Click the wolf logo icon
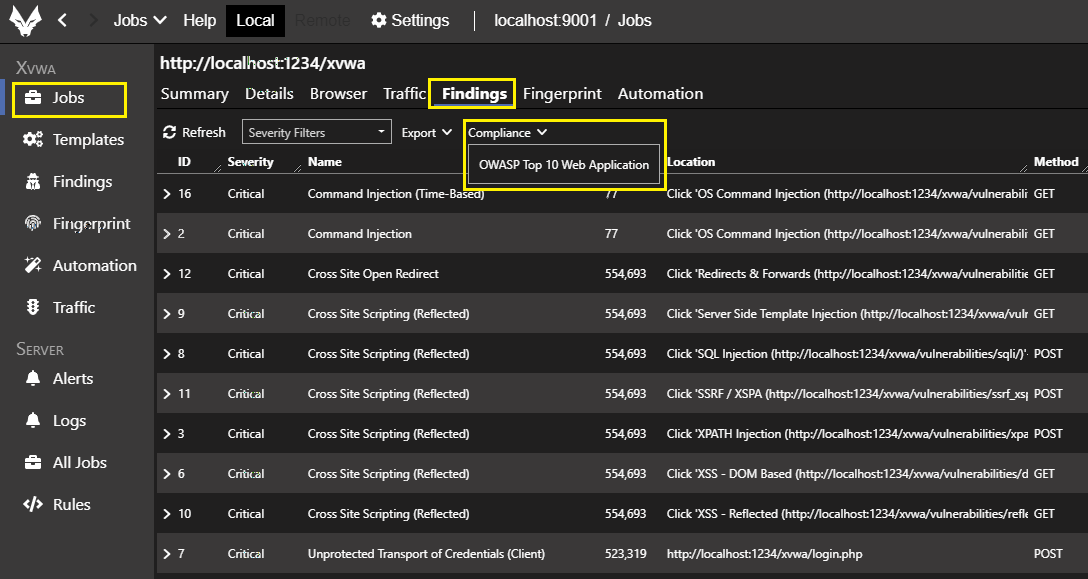This screenshot has width=1088, height=579. pos(25,20)
